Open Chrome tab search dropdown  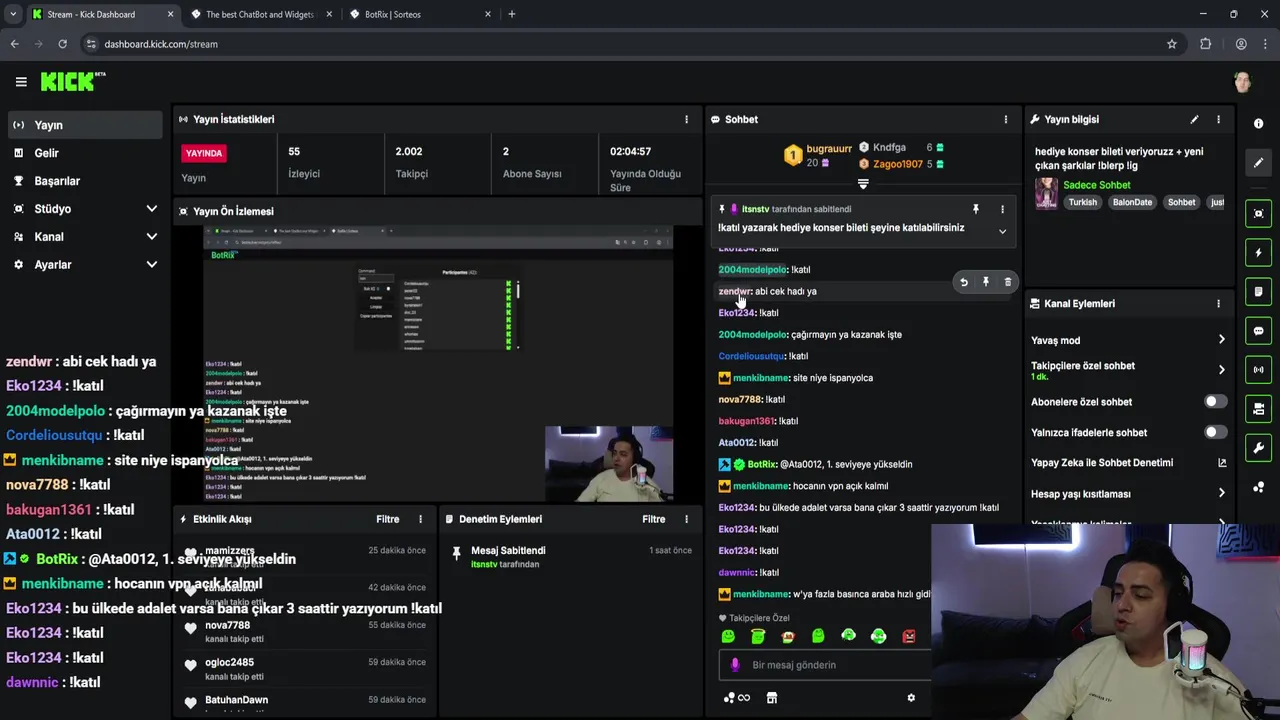(x=12, y=14)
